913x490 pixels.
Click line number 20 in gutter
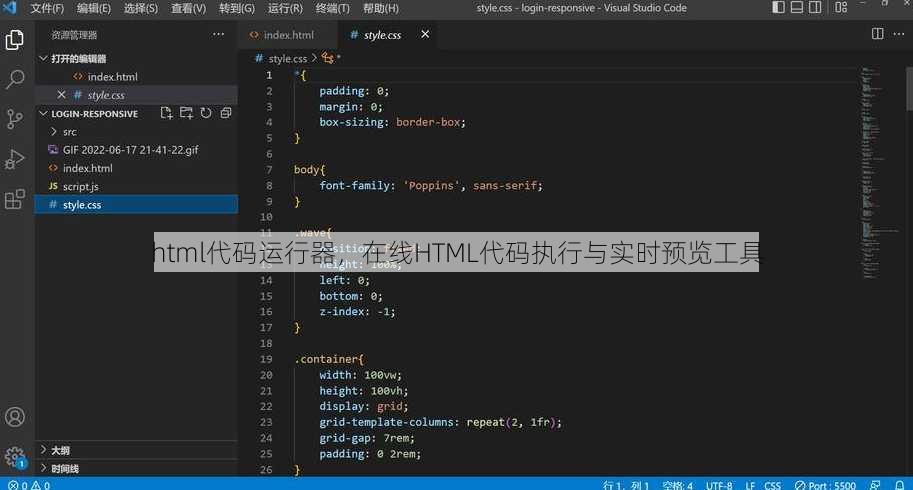point(266,375)
